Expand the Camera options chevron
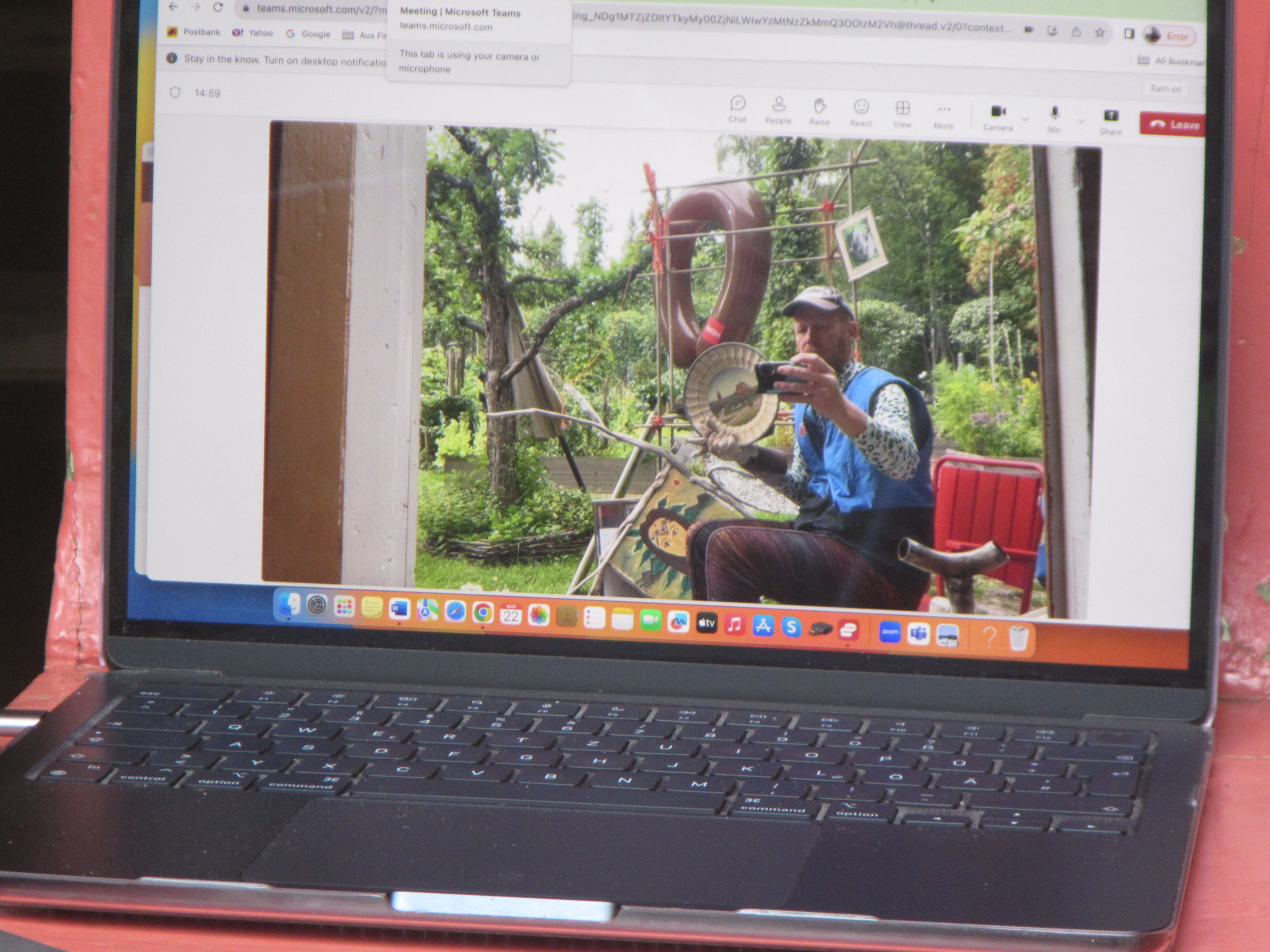 coord(1025,119)
